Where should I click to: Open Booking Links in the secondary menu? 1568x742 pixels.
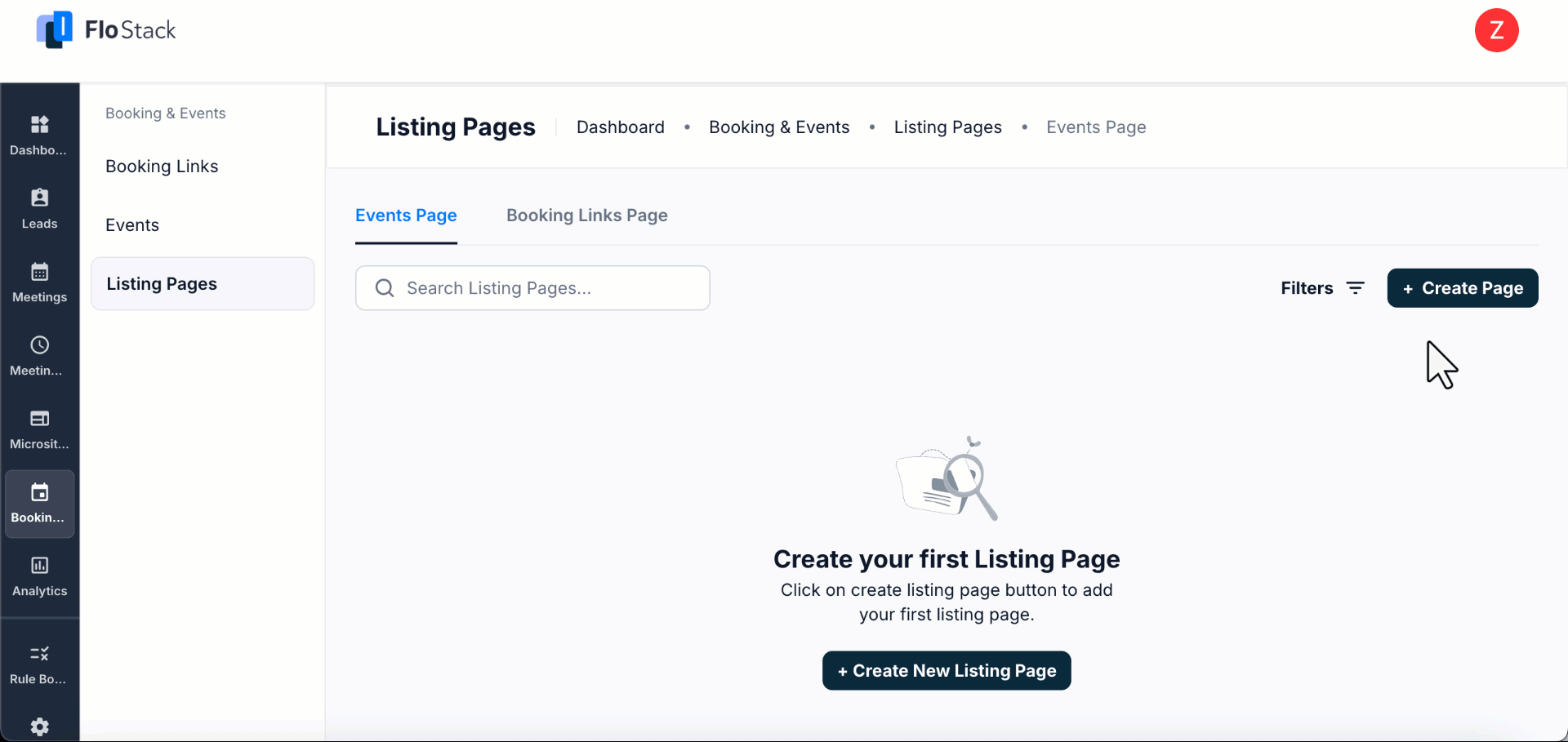pos(161,166)
